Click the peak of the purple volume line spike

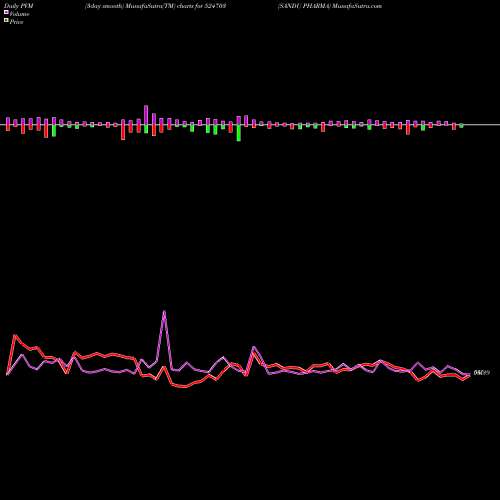164,312
